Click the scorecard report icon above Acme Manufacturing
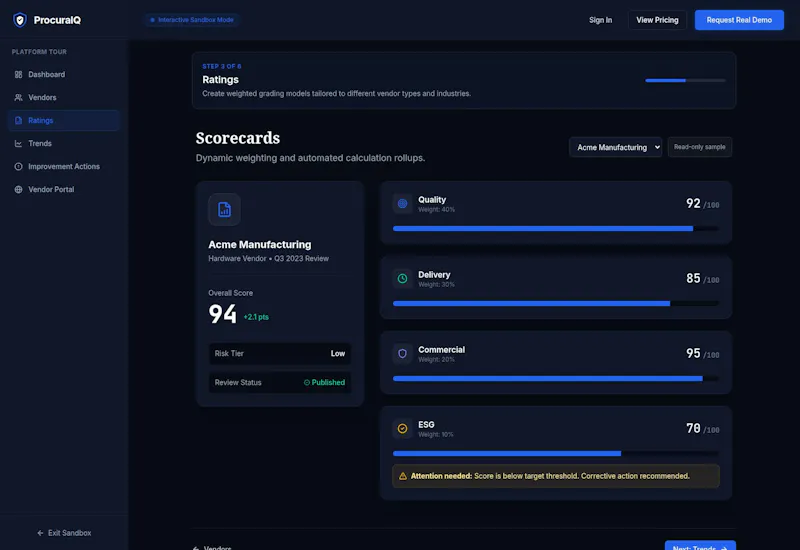 224,209
